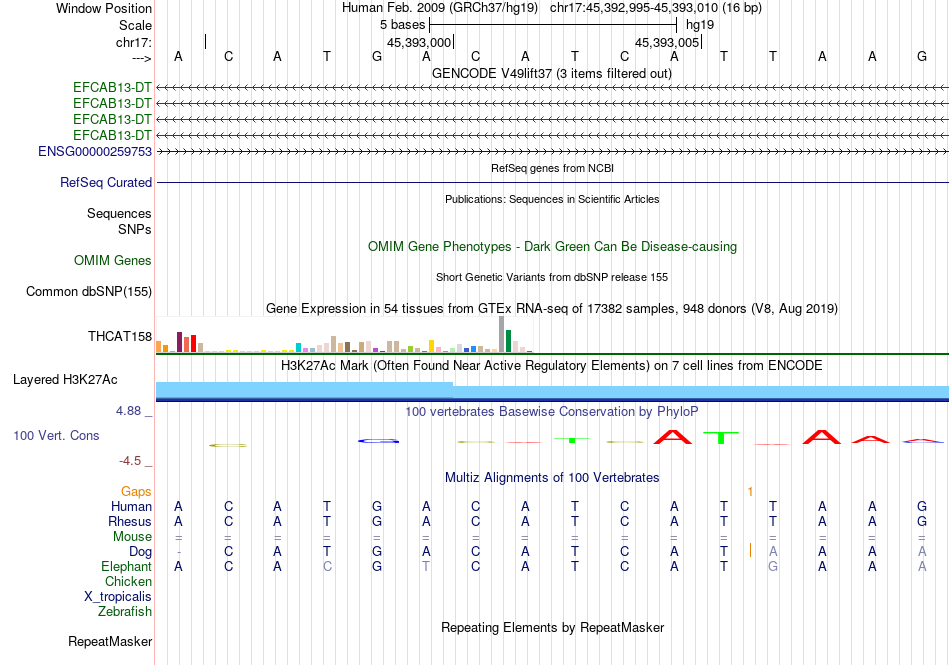The width and height of the screenshot is (950, 665).
Task: Click the tallest gray bar in THCAT158 chart
Action: (x=502, y=334)
